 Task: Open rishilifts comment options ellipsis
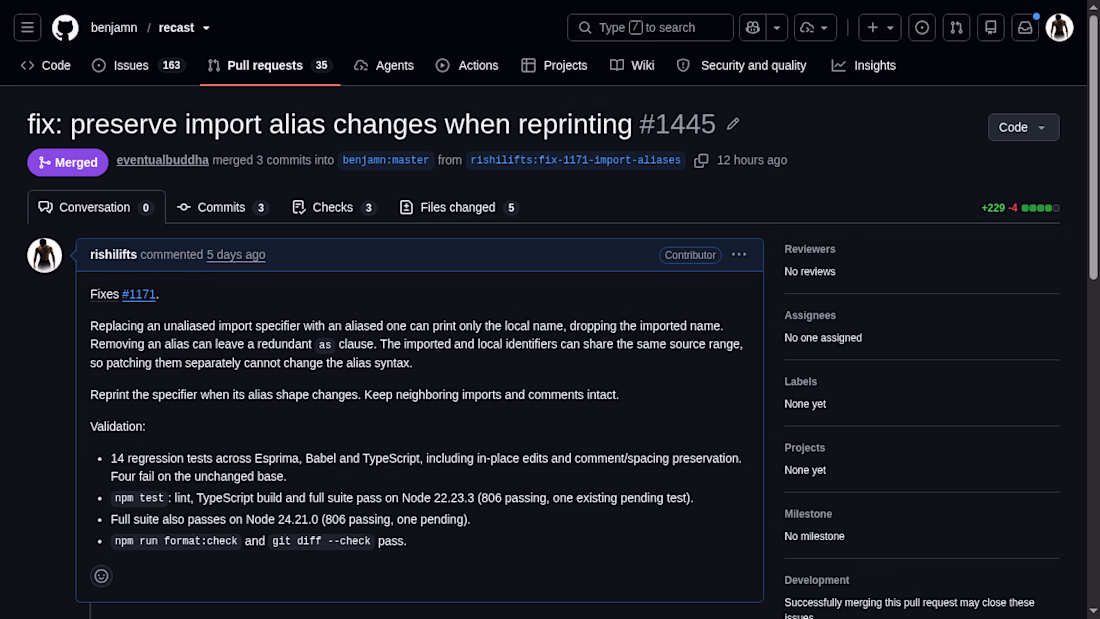[739, 255]
